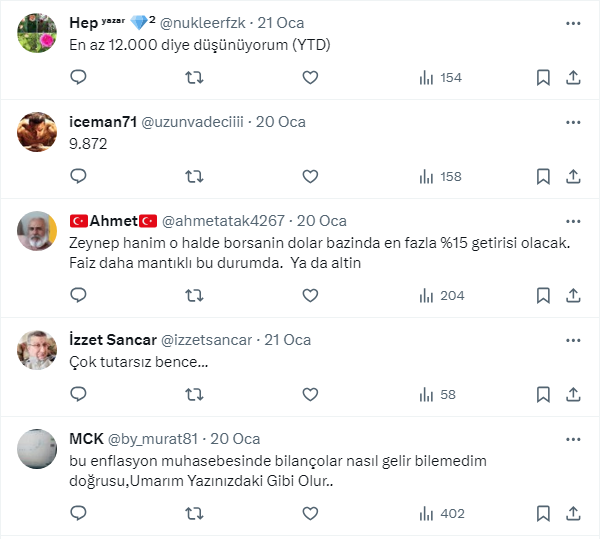Expand more options for Ahmet's tweet

(573, 221)
